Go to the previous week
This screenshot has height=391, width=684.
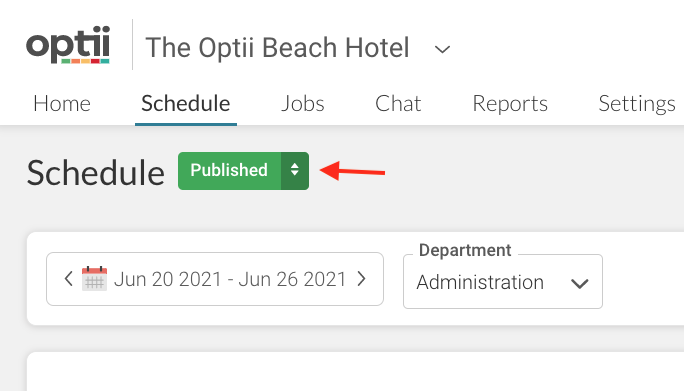[68, 278]
